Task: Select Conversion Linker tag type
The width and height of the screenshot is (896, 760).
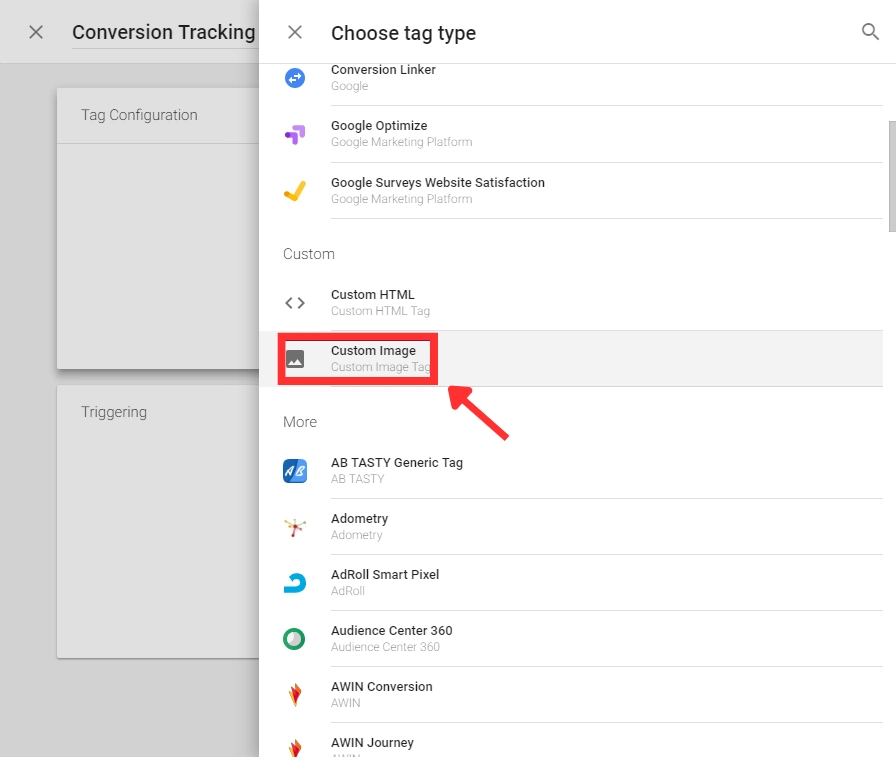Action: click(x=571, y=84)
